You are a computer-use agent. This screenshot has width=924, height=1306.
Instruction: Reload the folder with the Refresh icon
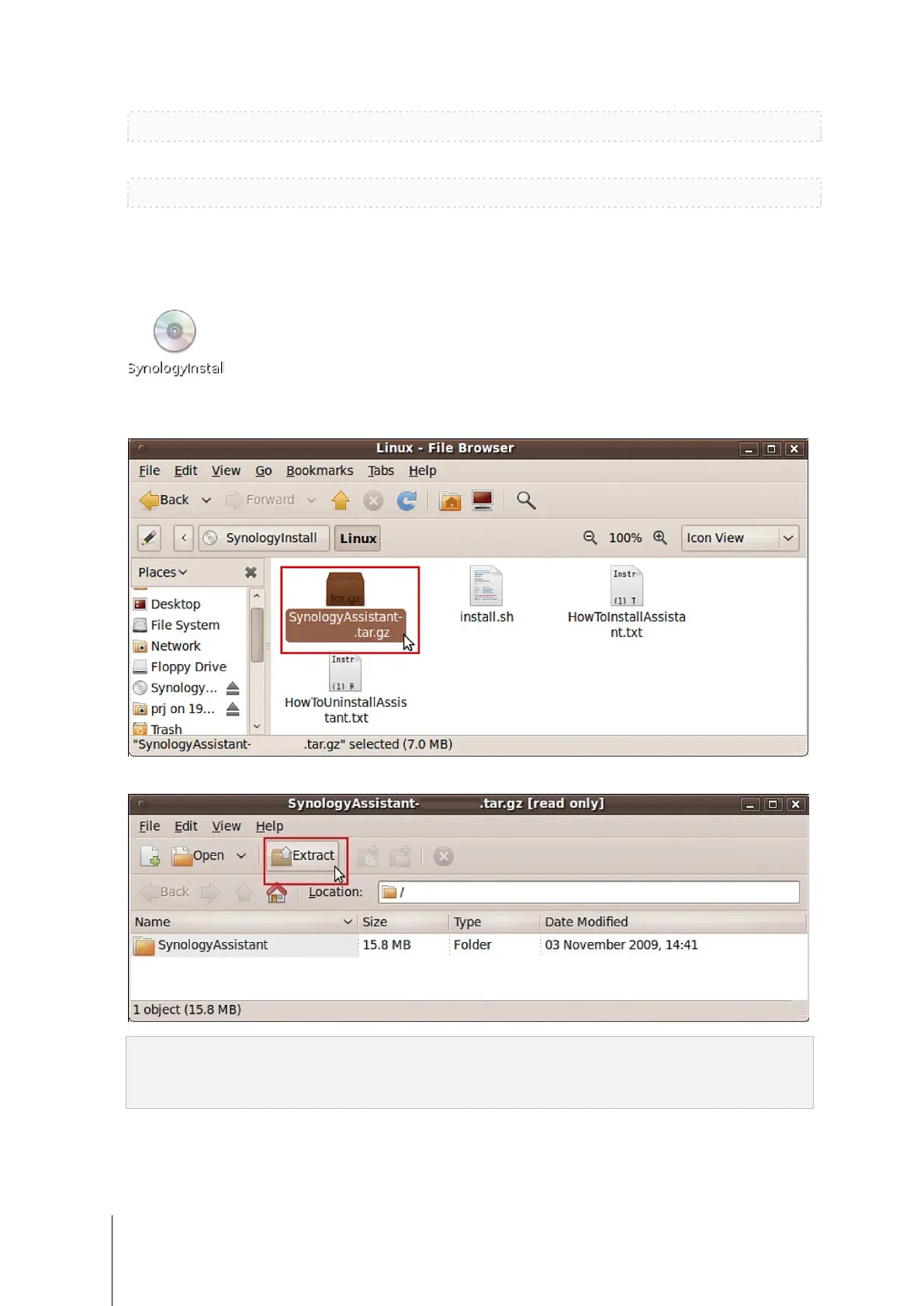[407, 501]
